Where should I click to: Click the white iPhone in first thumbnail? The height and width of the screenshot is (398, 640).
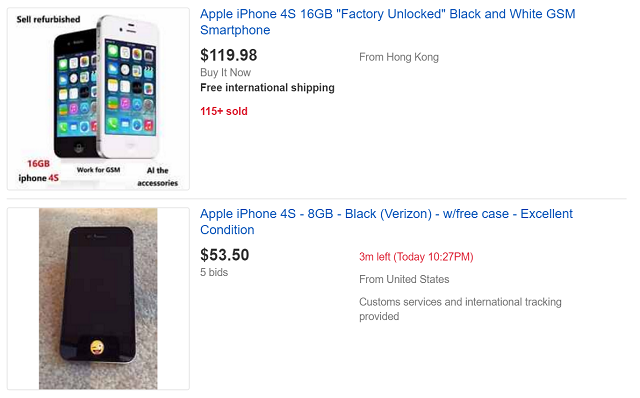[129, 87]
